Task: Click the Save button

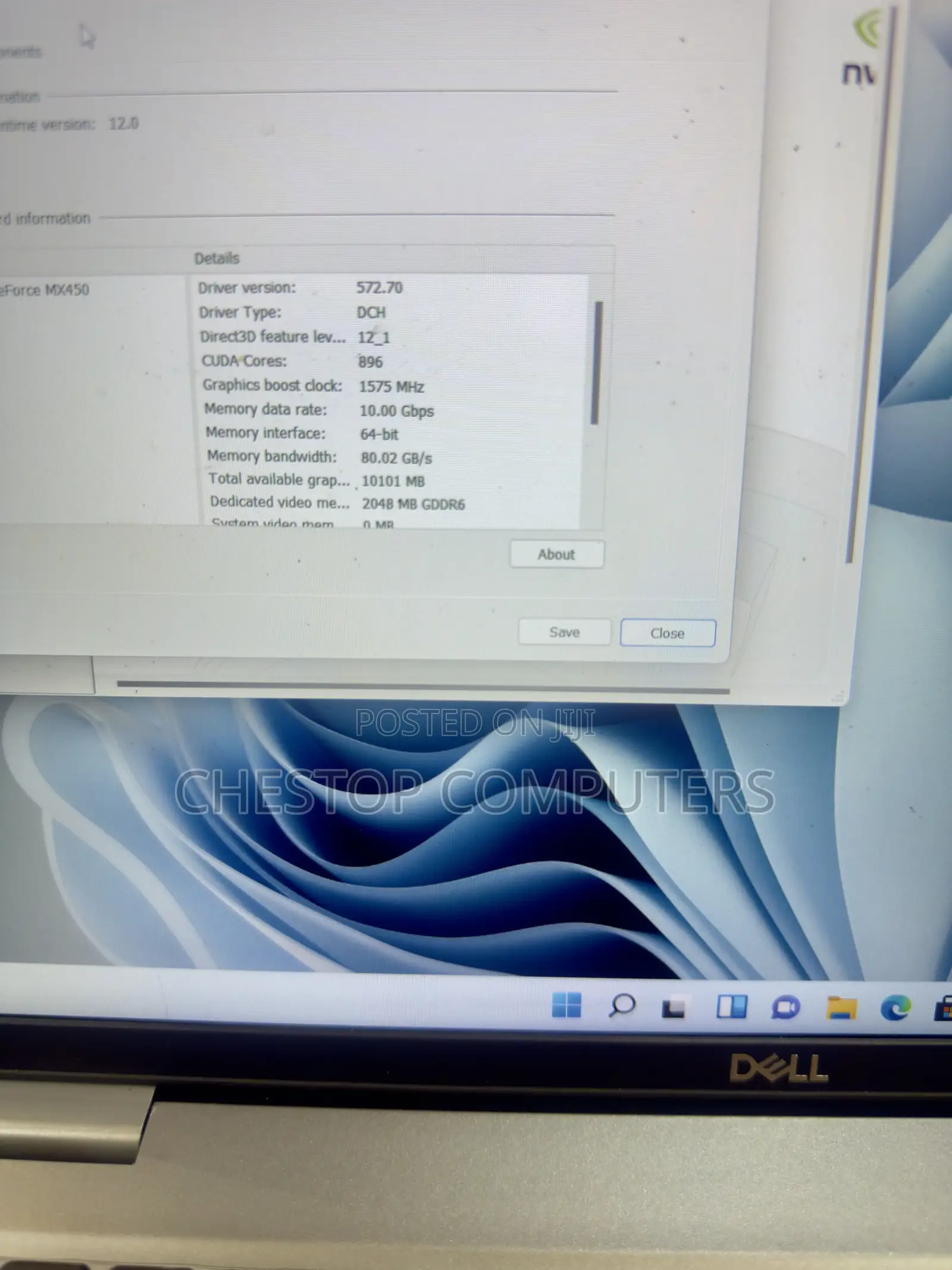Action: point(564,632)
